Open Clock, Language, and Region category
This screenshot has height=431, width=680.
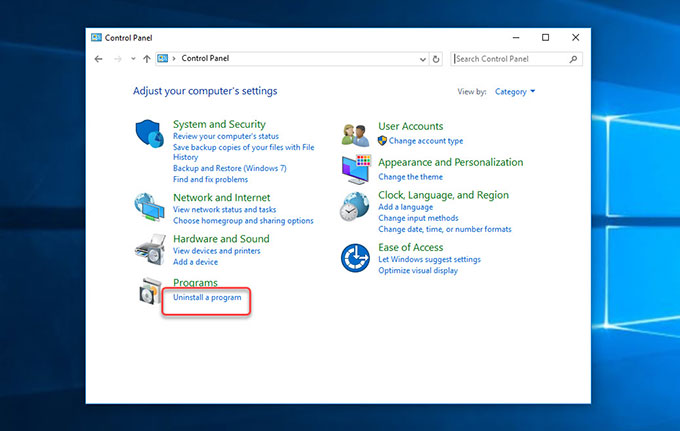[443, 195]
